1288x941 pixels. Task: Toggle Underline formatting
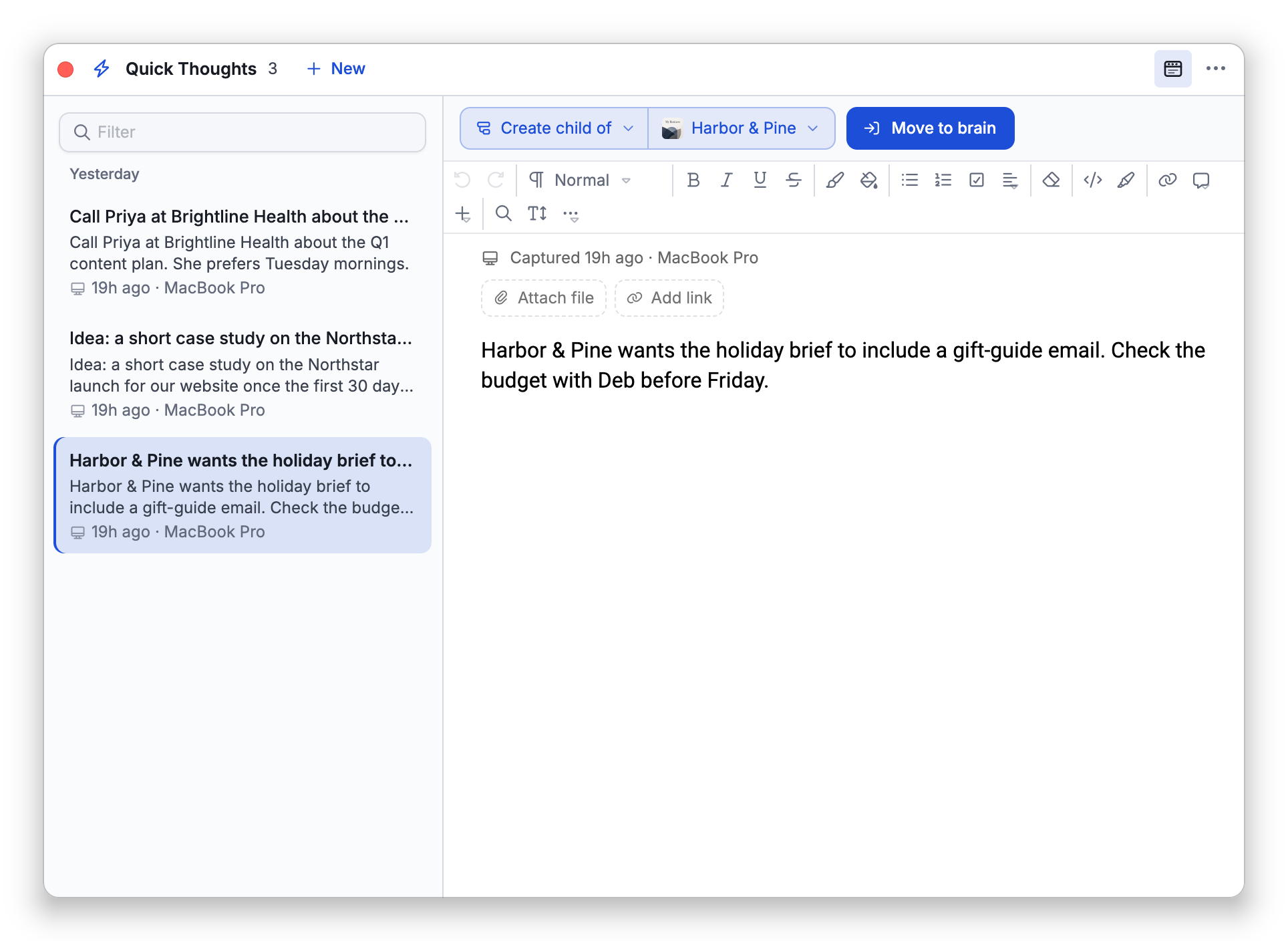click(760, 180)
